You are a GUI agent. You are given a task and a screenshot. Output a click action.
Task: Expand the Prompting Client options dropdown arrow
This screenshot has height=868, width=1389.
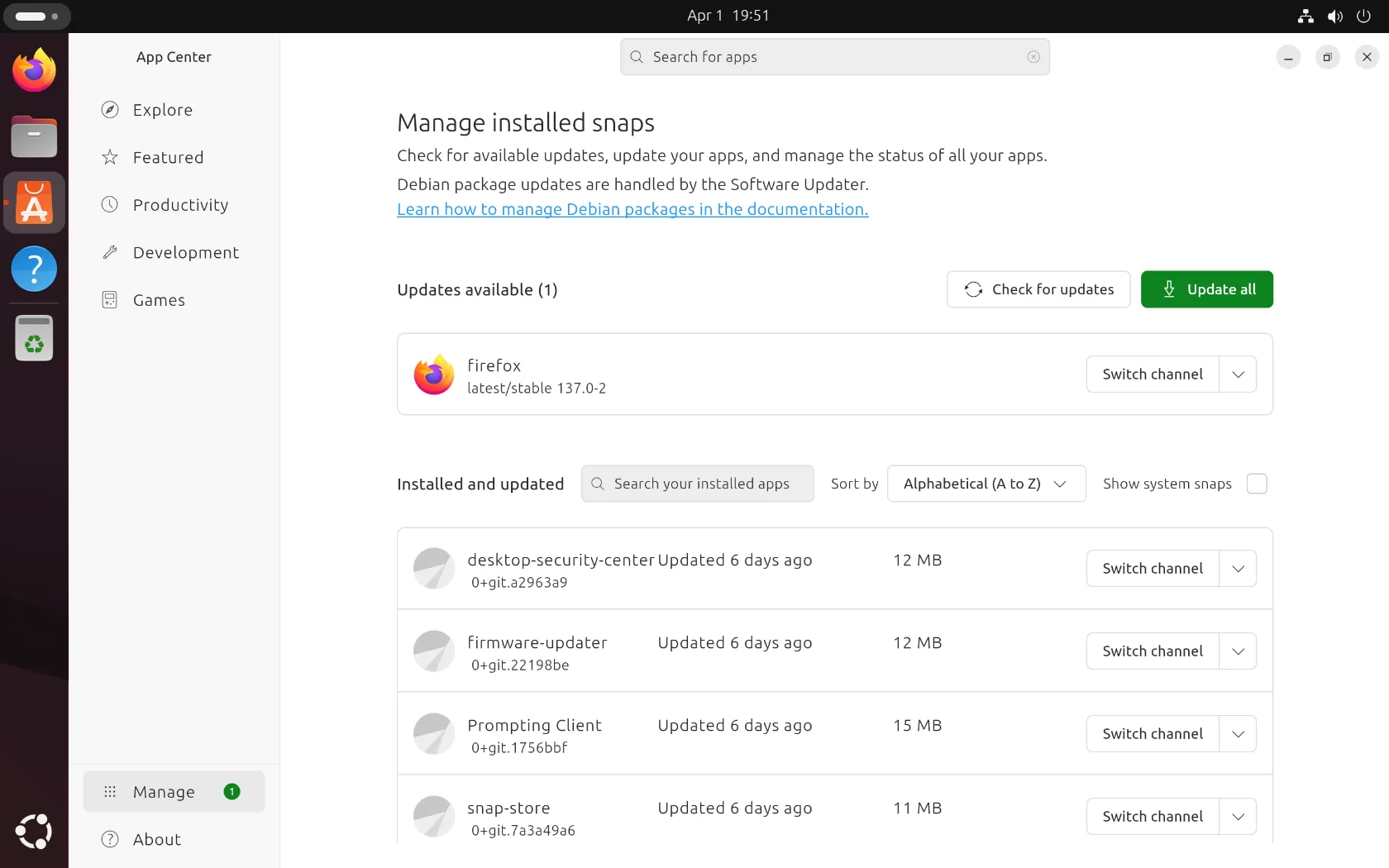(x=1238, y=734)
